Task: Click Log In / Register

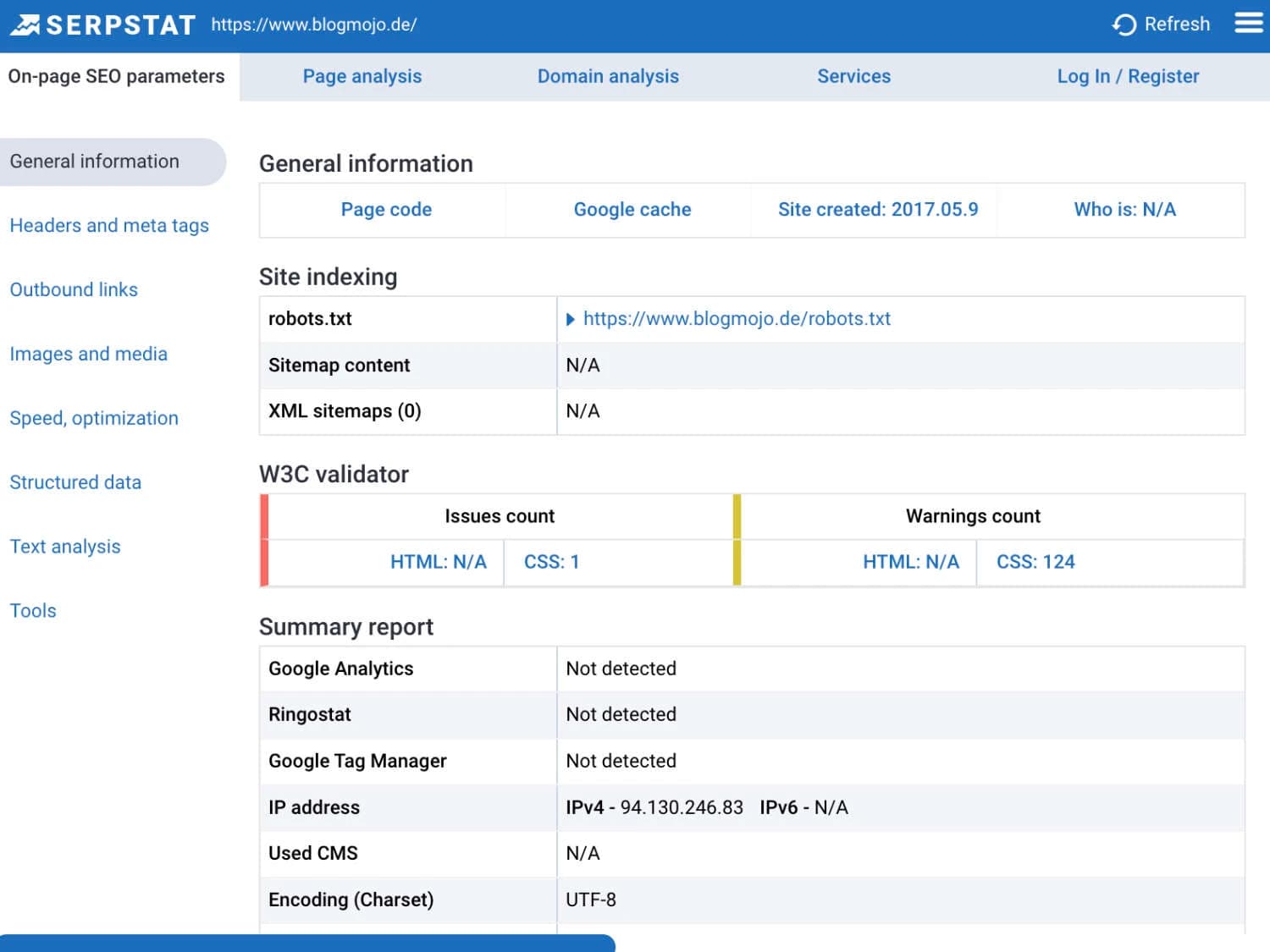Action: [1128, 76]
